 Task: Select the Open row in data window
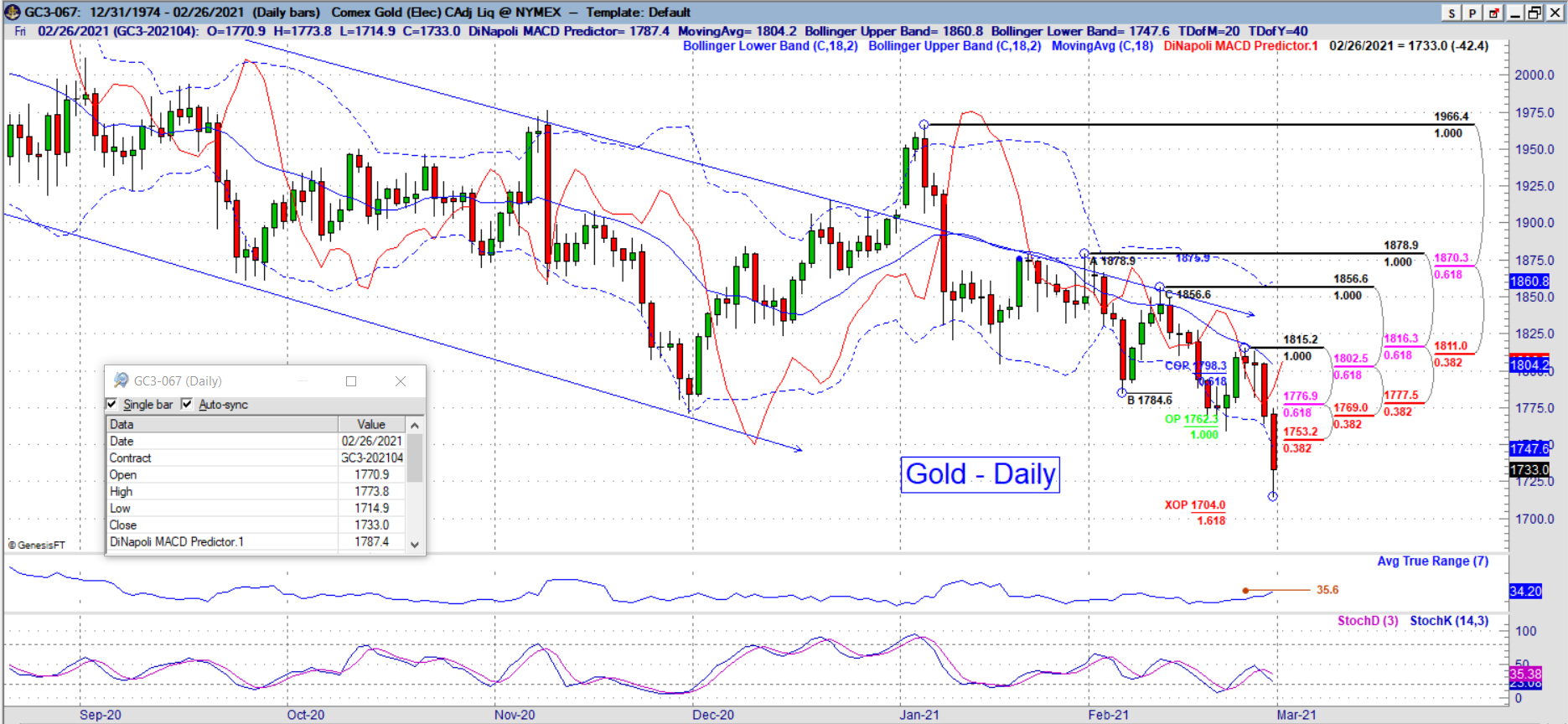pyautogui.click(x=256, y=474)
